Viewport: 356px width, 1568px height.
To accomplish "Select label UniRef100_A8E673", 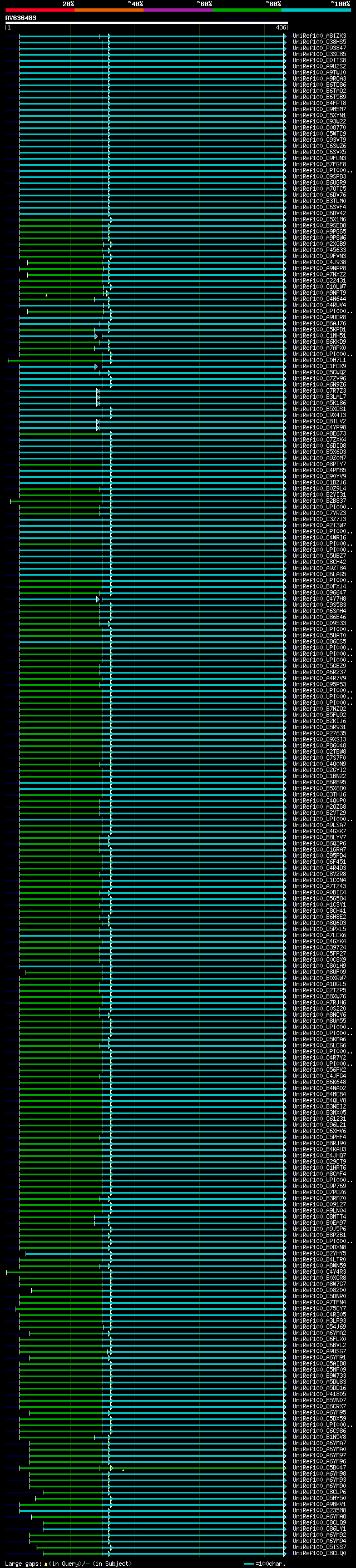I will (x=319, y=433).
